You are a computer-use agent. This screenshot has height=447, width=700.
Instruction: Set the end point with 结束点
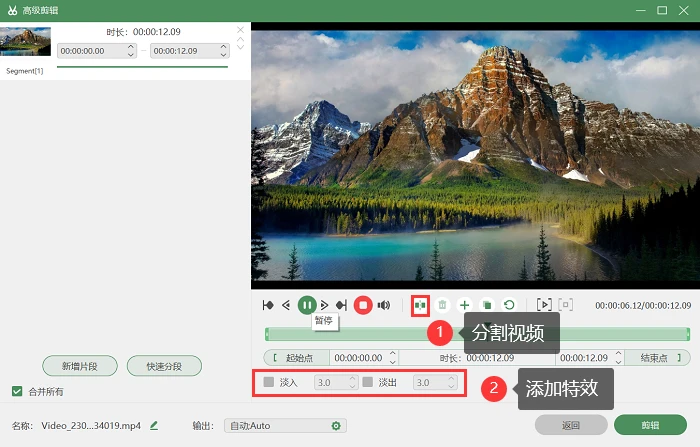click(657, 358)
